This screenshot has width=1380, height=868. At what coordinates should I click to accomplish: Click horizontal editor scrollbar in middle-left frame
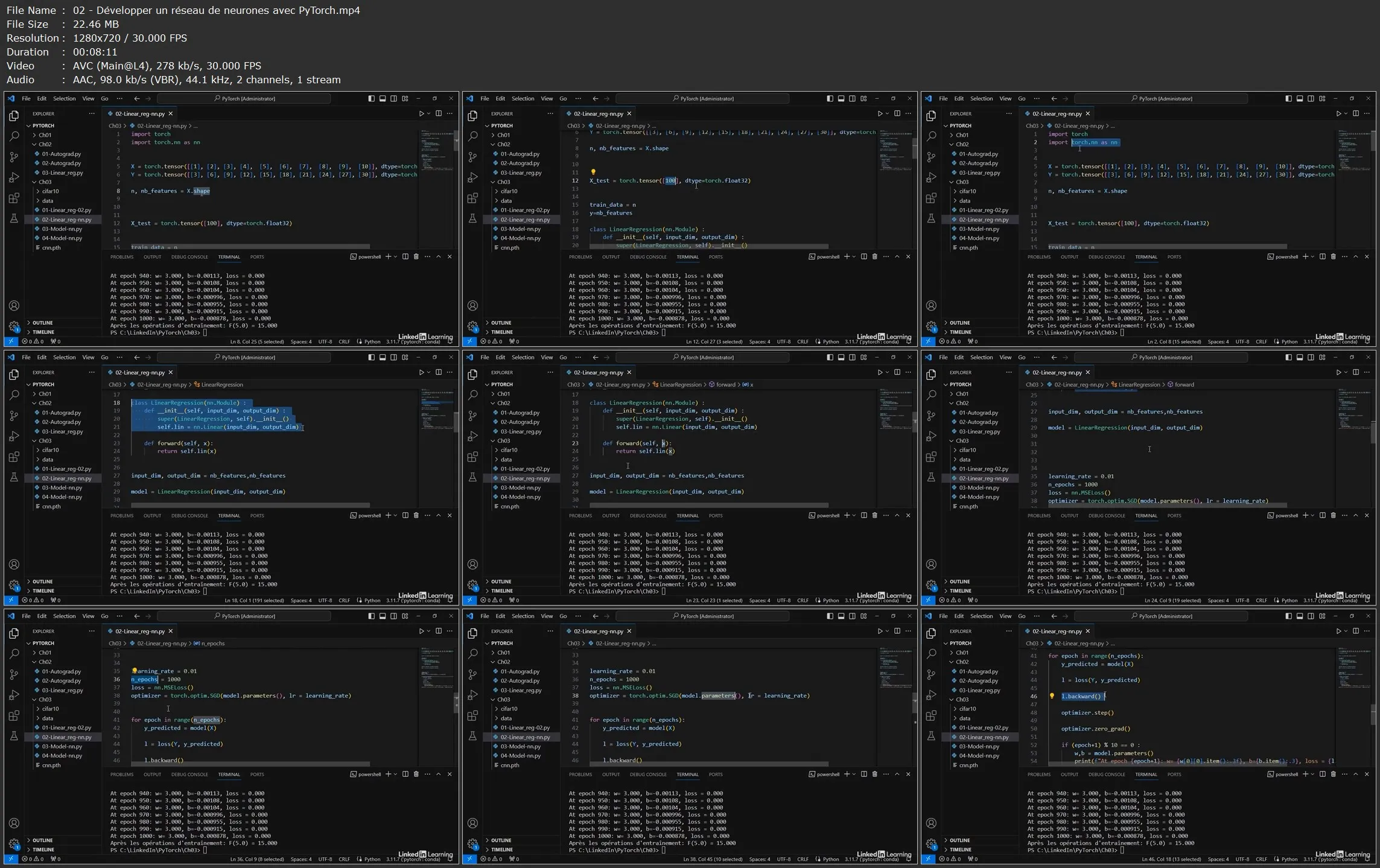pyautogui.click(x=250, y=505)
